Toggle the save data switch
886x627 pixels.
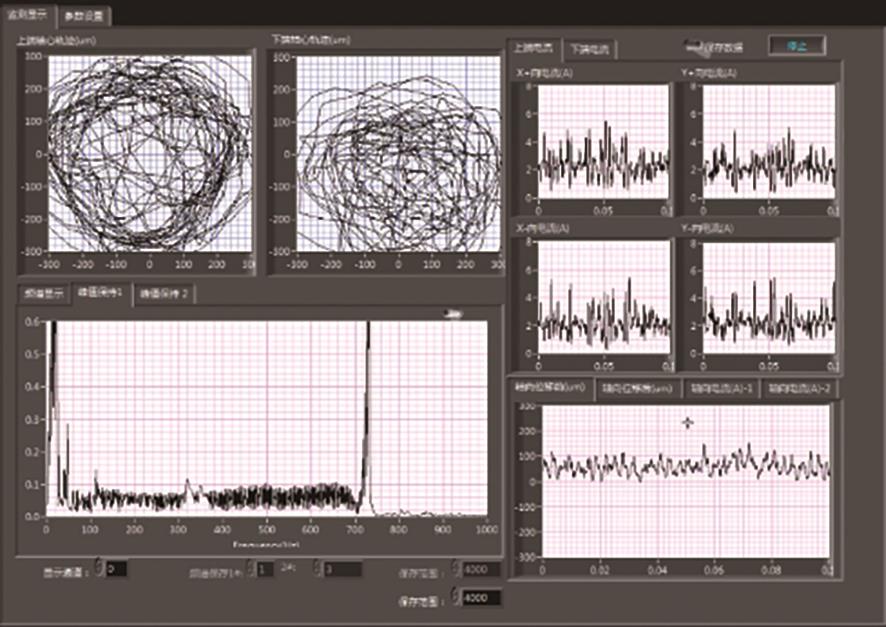click(690, 45)
